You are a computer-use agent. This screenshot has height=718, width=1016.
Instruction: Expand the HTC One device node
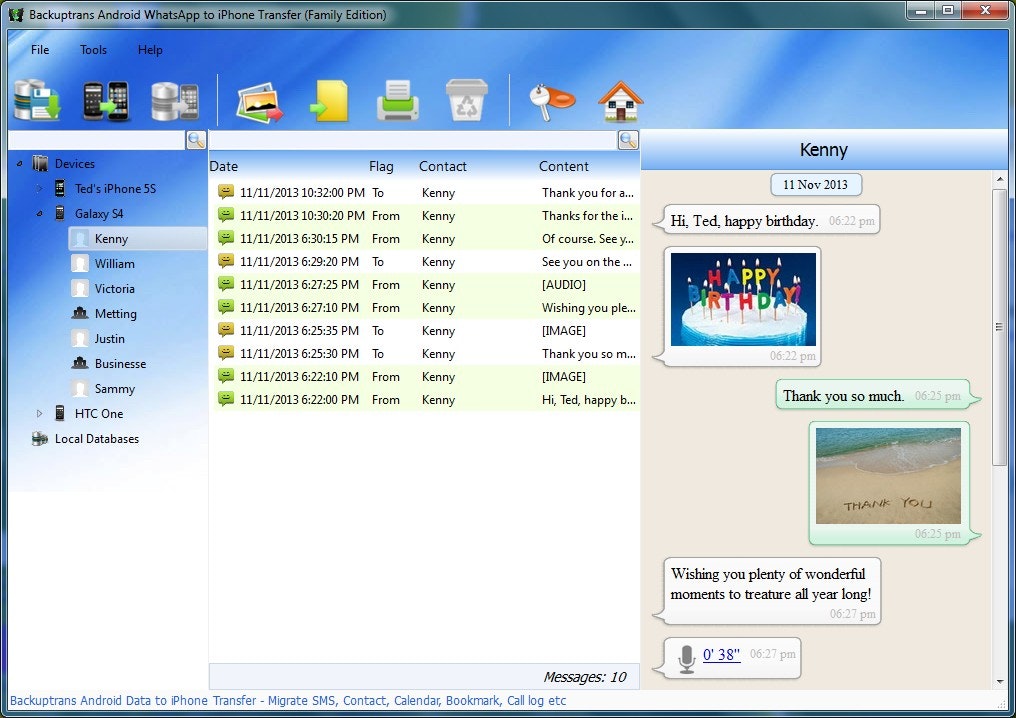[41, 413]
